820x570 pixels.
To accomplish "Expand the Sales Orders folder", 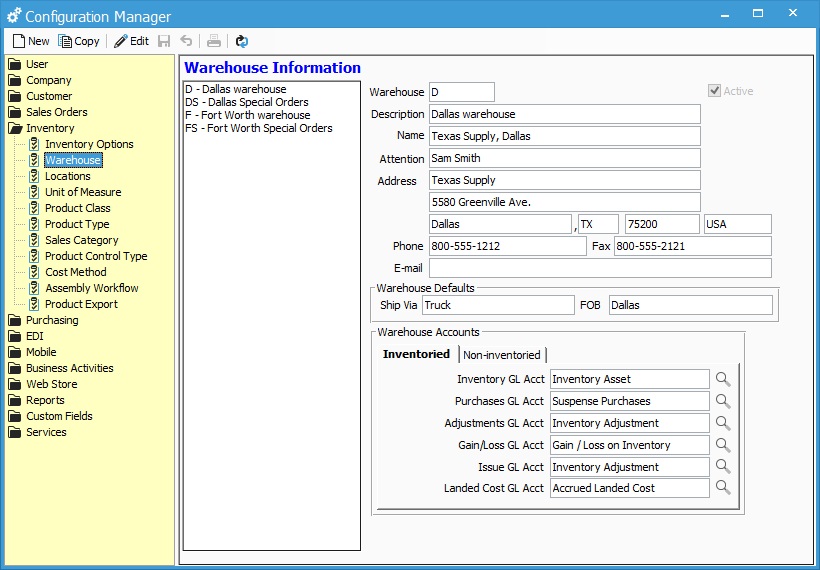I will pyautogui.click(x=15, y=112).
